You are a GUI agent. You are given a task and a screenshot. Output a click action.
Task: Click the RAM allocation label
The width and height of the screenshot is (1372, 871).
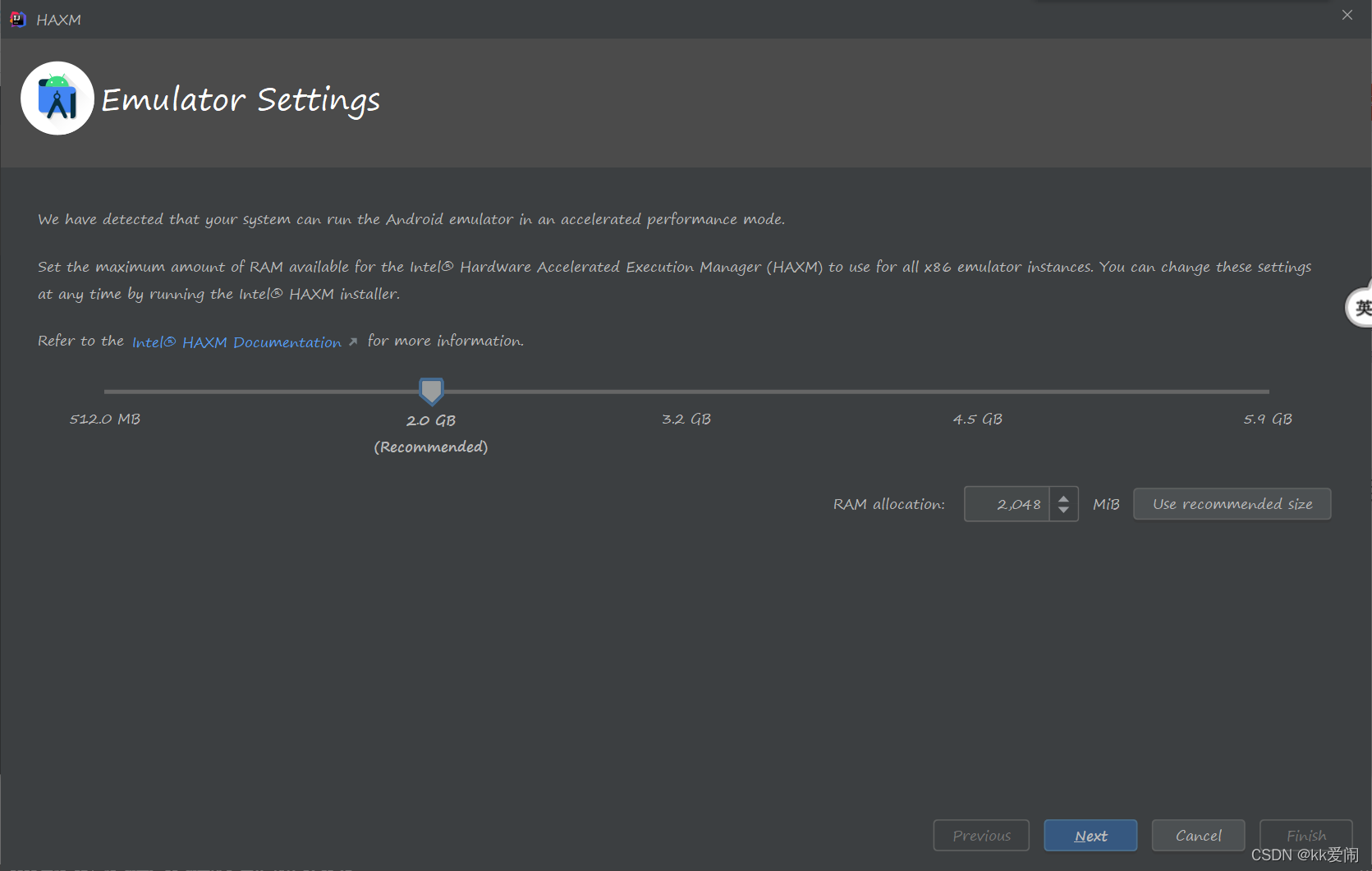coord(888,504)
